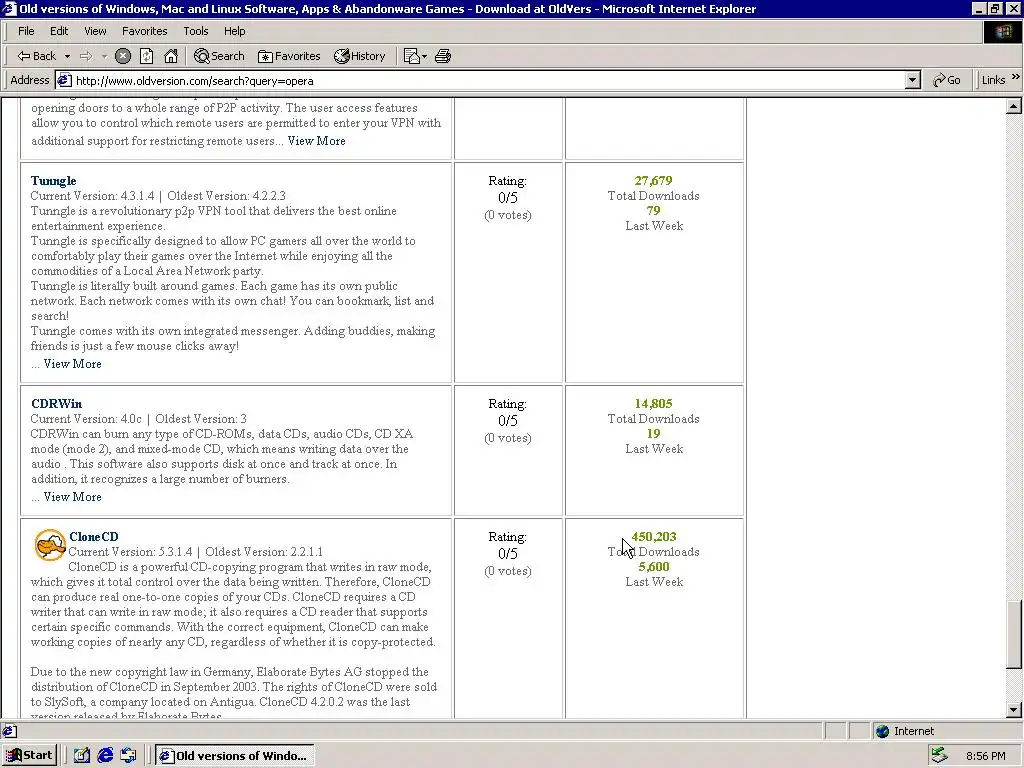Click the system tray network icon

click(x=940, y=756)
